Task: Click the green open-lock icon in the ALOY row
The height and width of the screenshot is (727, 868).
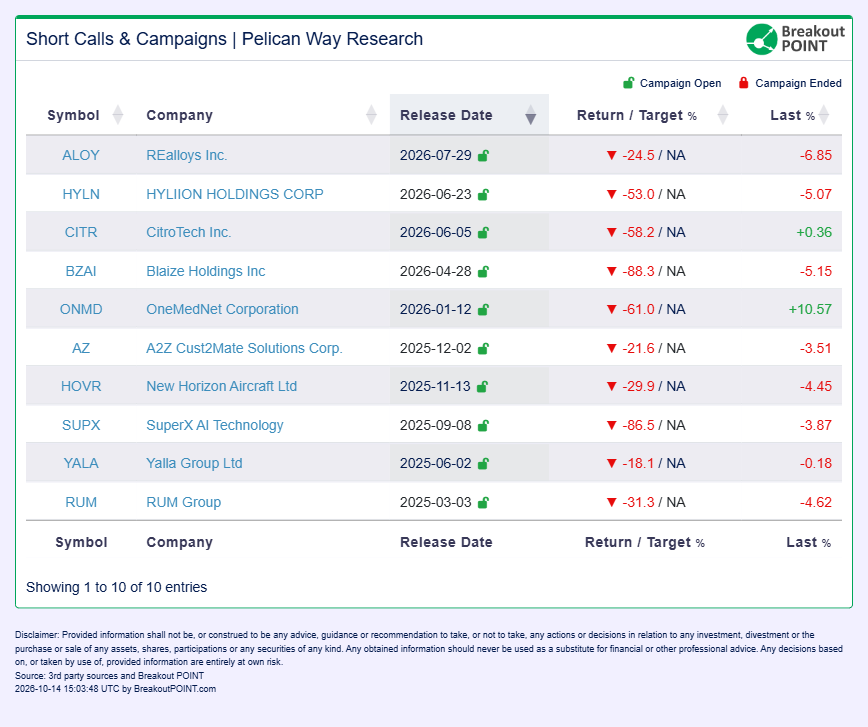Action: [x=483, y=156]
